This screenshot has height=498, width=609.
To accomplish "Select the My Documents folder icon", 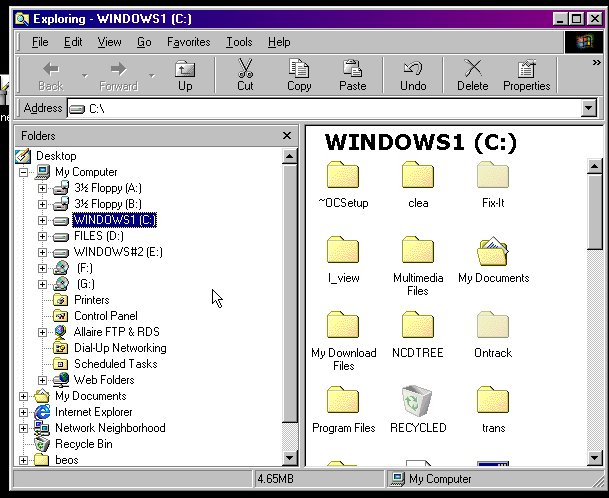I will (x=493, y=253).
